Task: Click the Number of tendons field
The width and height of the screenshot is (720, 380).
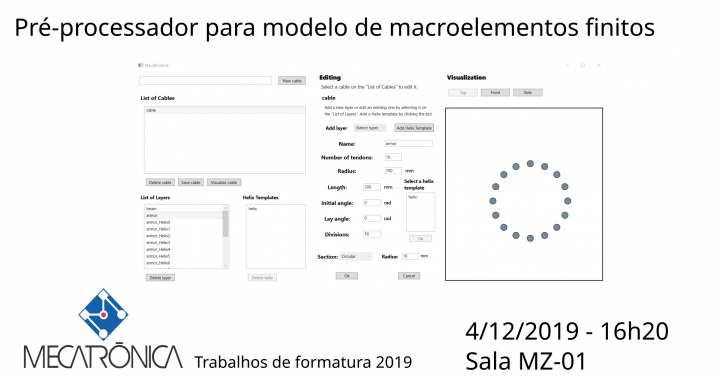Action: (393, 157)
